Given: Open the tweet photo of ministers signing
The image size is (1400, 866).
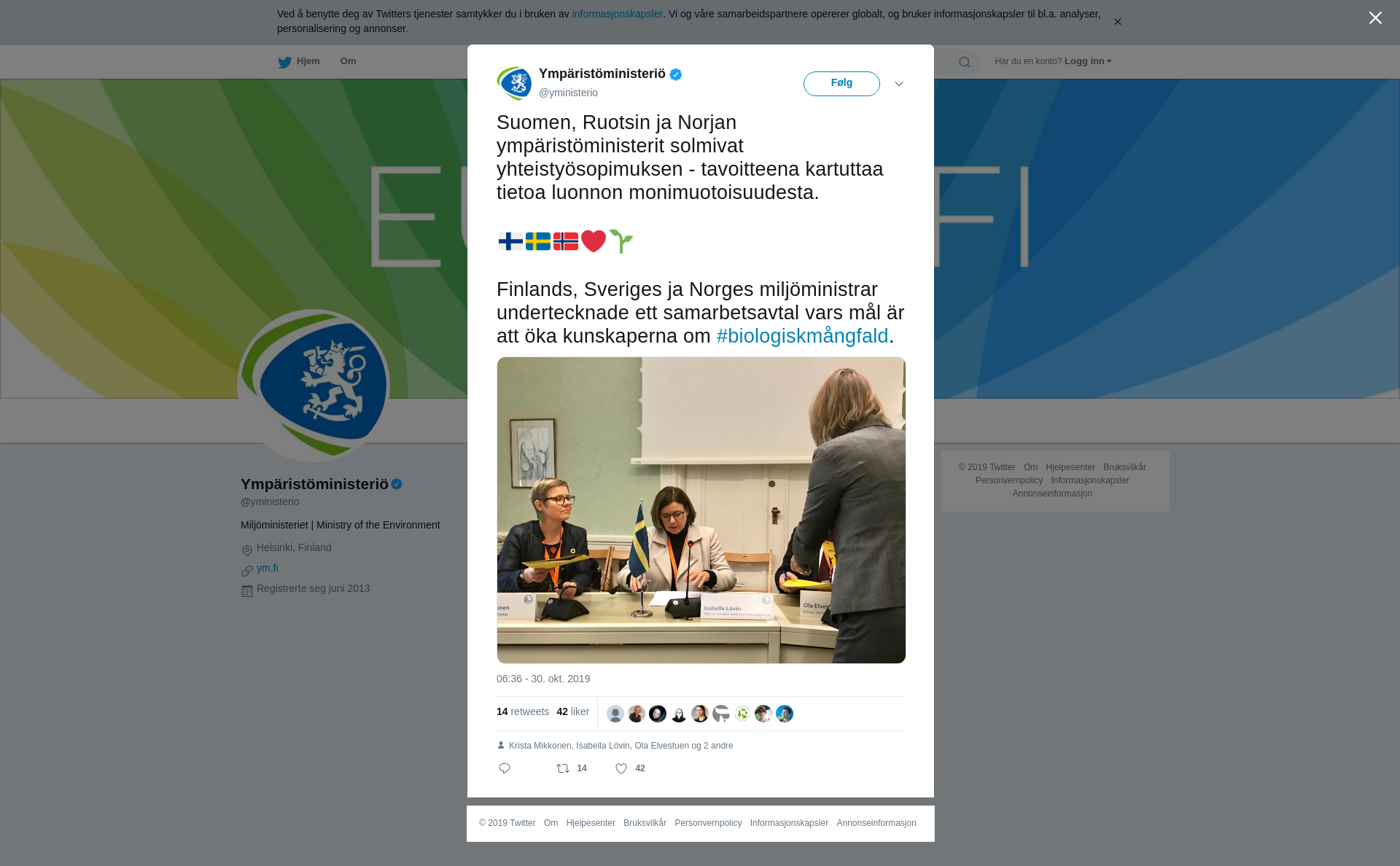Looking at the screenshot, I should pyautogui.click(x=701, y=510).
